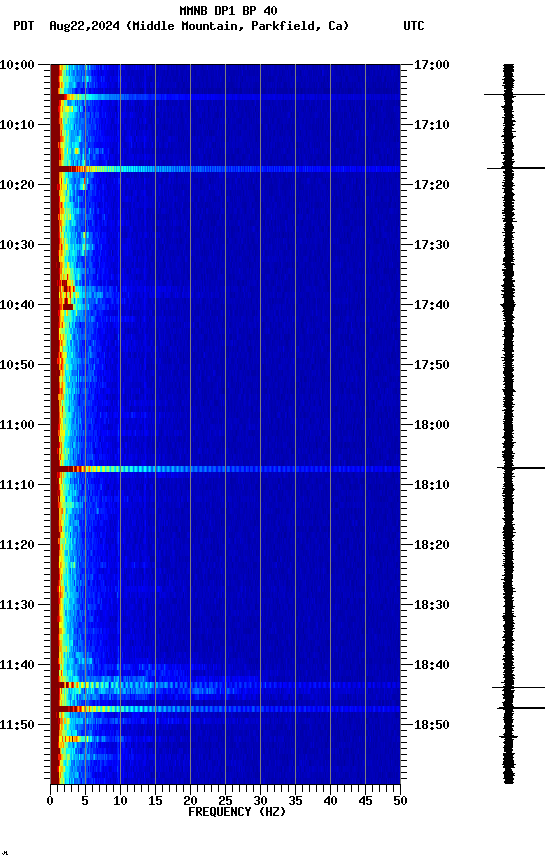552x864 pixels.
Task: Click the seismogram spike near 18:44 UTC
Action: point(518,688)
